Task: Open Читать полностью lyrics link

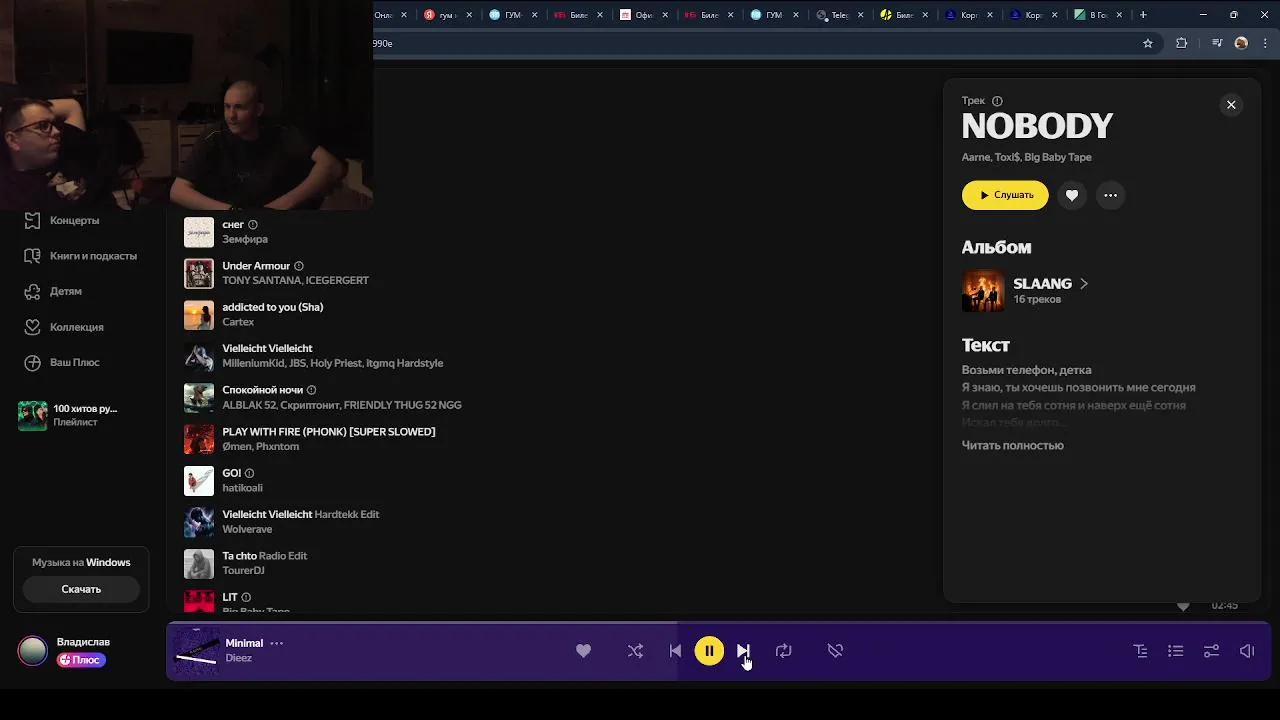Action: click(1012, 445)
